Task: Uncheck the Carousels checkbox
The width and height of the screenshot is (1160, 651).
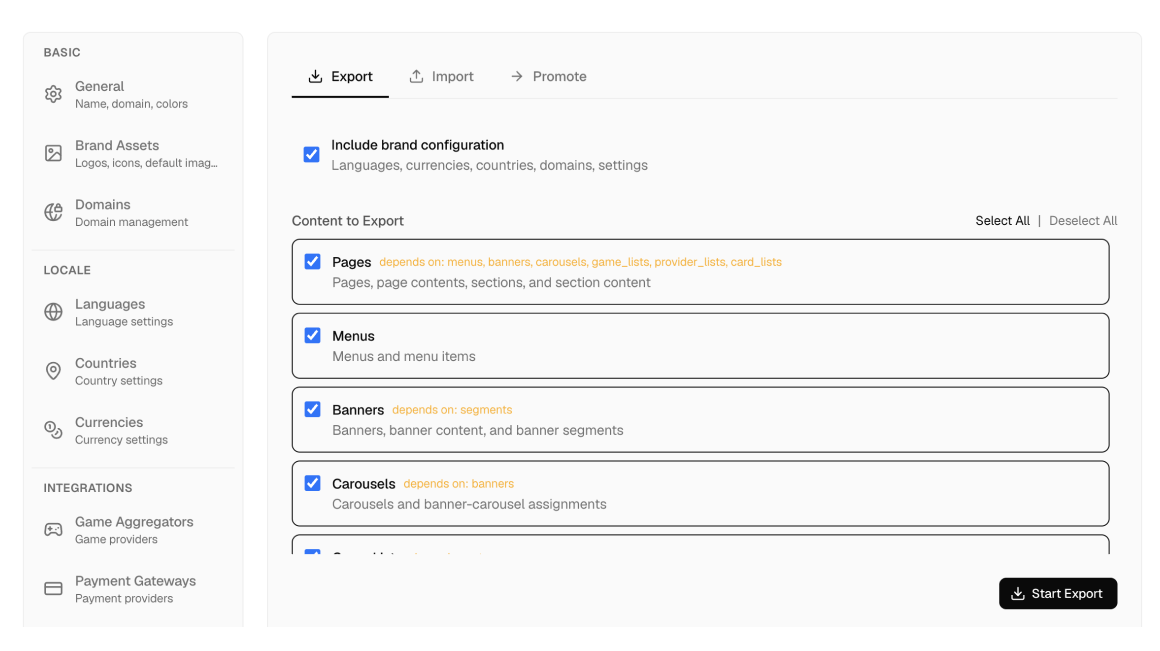Action: pos(312,483)
